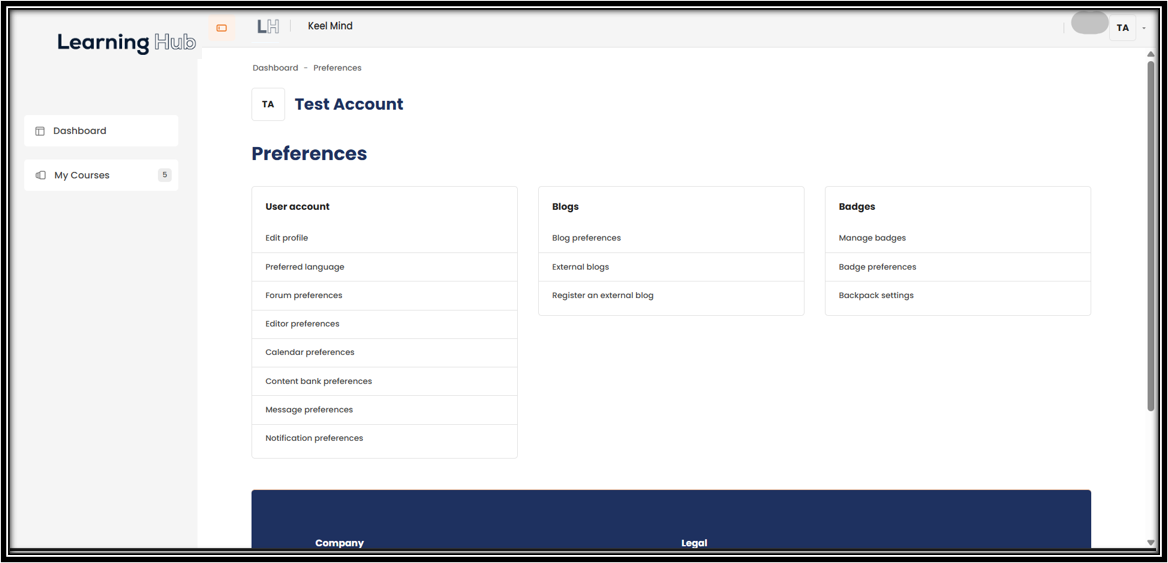1168x563 pixels.
Task: Click the Learning Hub logo
Action: (126, 42)
